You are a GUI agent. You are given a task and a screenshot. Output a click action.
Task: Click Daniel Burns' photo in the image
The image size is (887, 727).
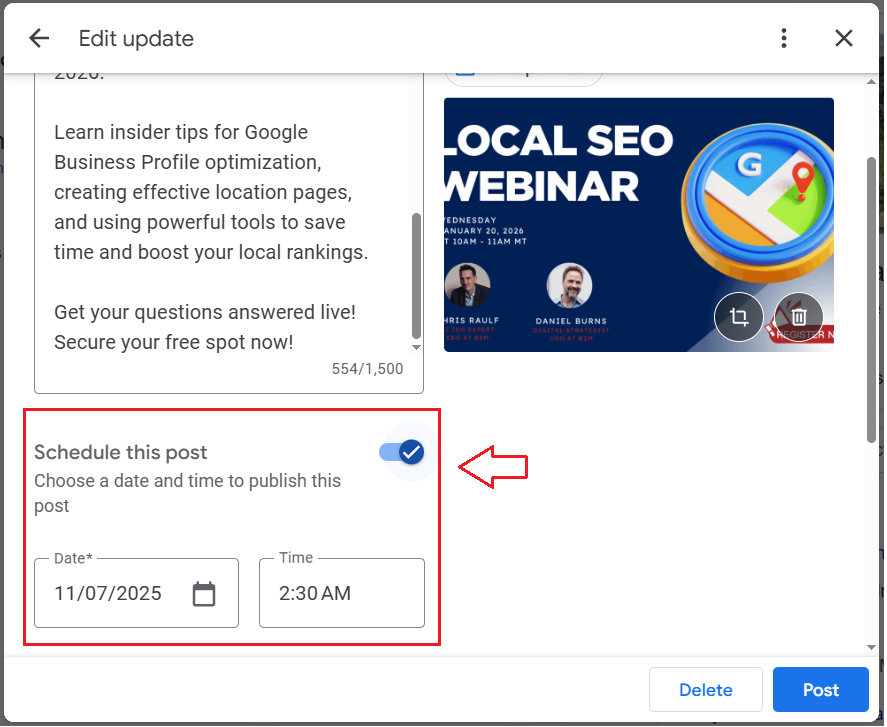click(x=569, y=286)
